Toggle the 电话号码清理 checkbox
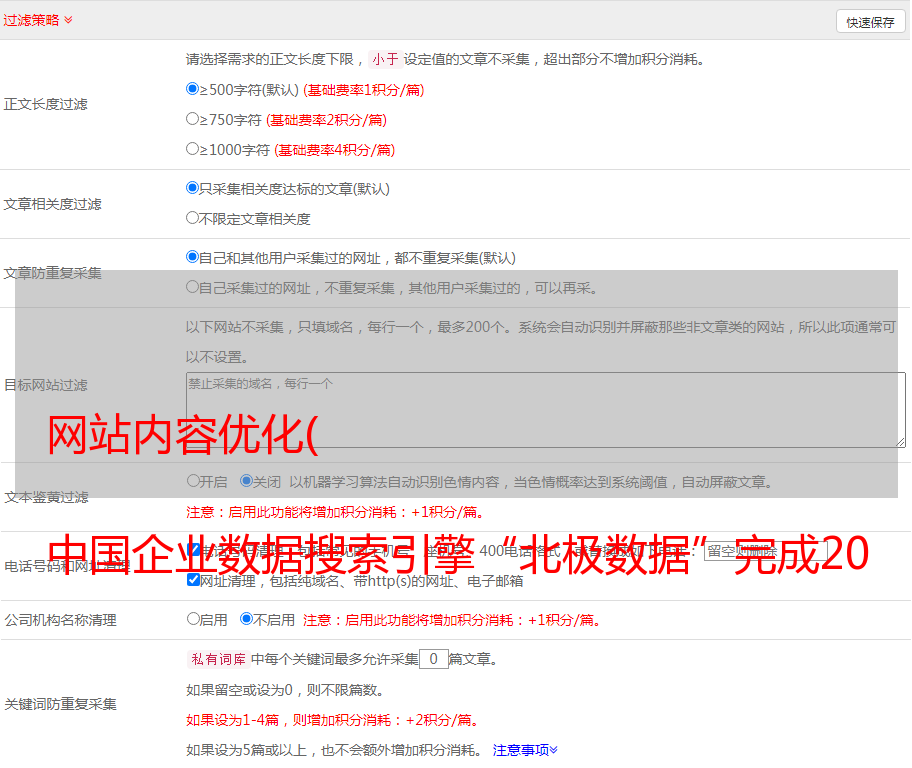Screen dimensions: 912x768 pyautogui.click(x=194, y=550)
